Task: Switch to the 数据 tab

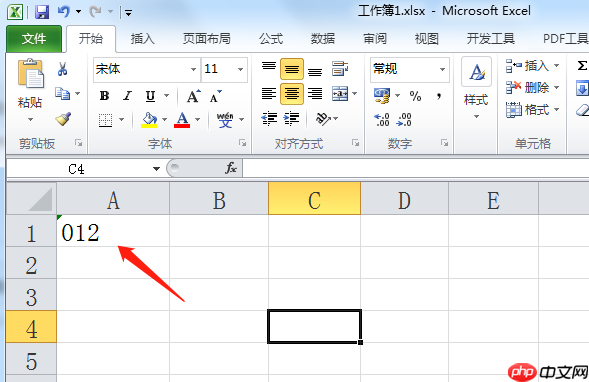Action: click(323, 39)
